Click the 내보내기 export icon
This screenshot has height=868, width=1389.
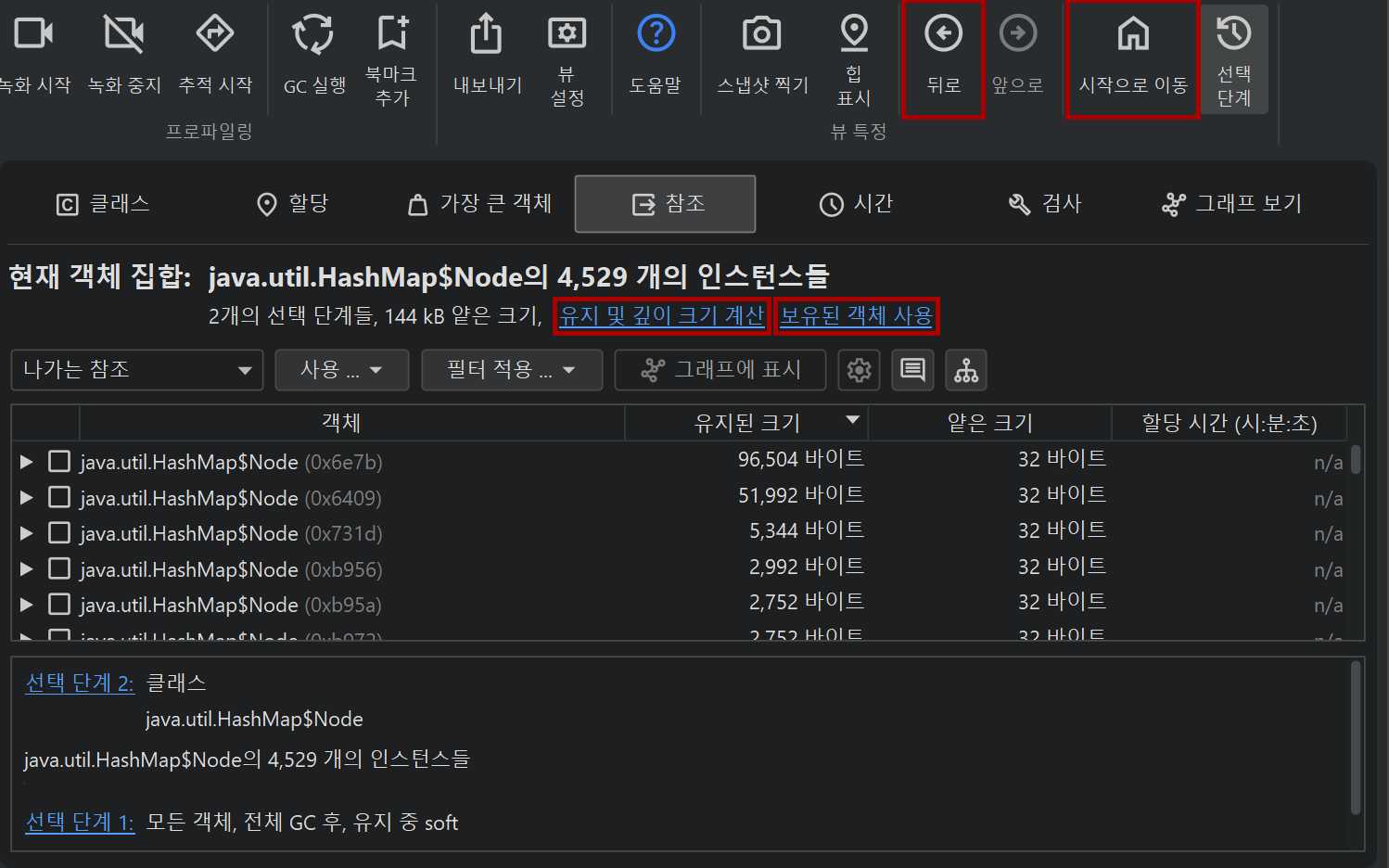coord(487,35)
